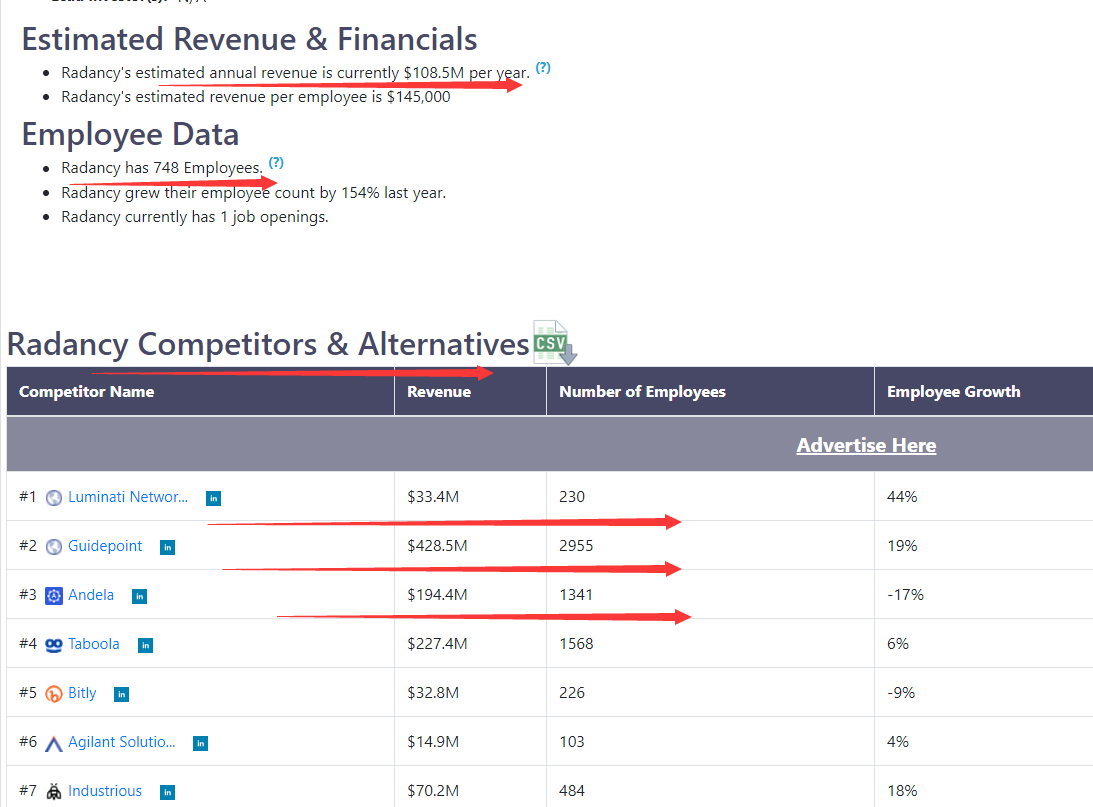Open Guidepoint LinkedIn icon
The height and width of the screenshot is (807, 1093).
click(167, 548)
